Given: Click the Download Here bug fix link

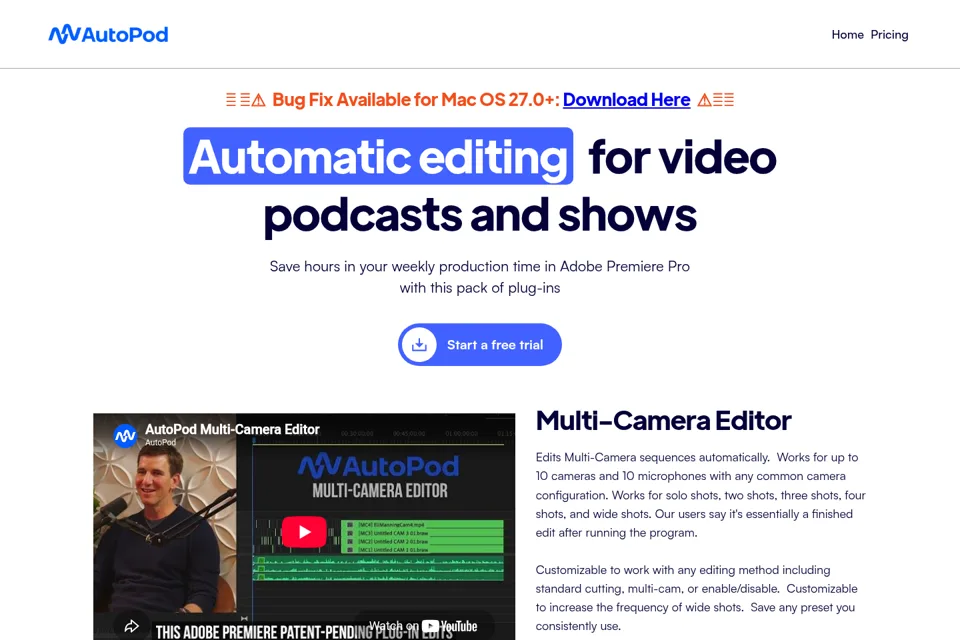Looking at the screenshot, I should (x=626, y=99).
